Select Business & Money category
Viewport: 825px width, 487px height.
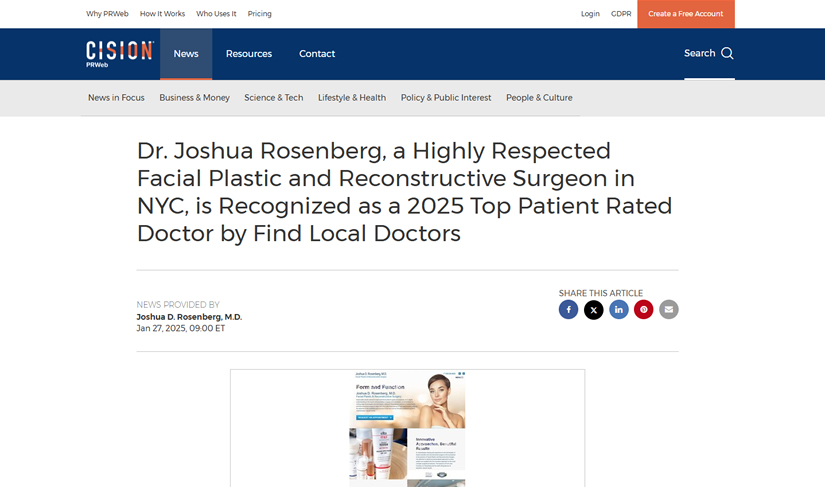point(195,98)
